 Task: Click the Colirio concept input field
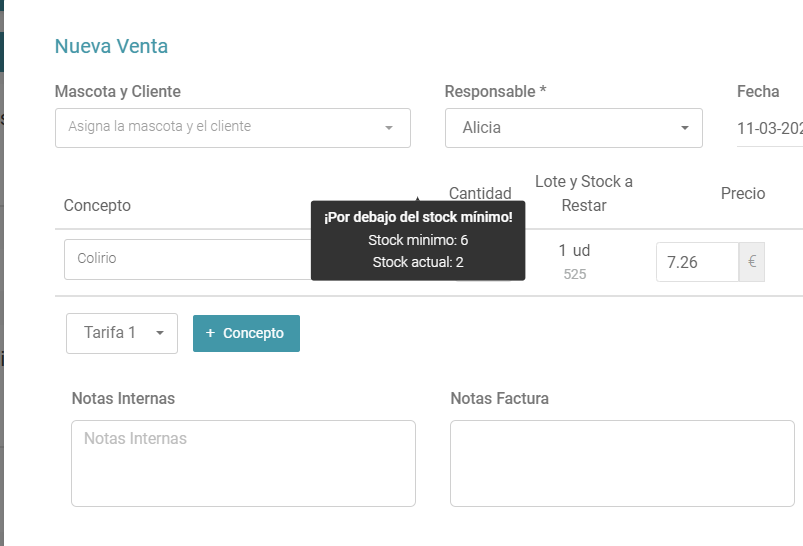click(187, 259)
